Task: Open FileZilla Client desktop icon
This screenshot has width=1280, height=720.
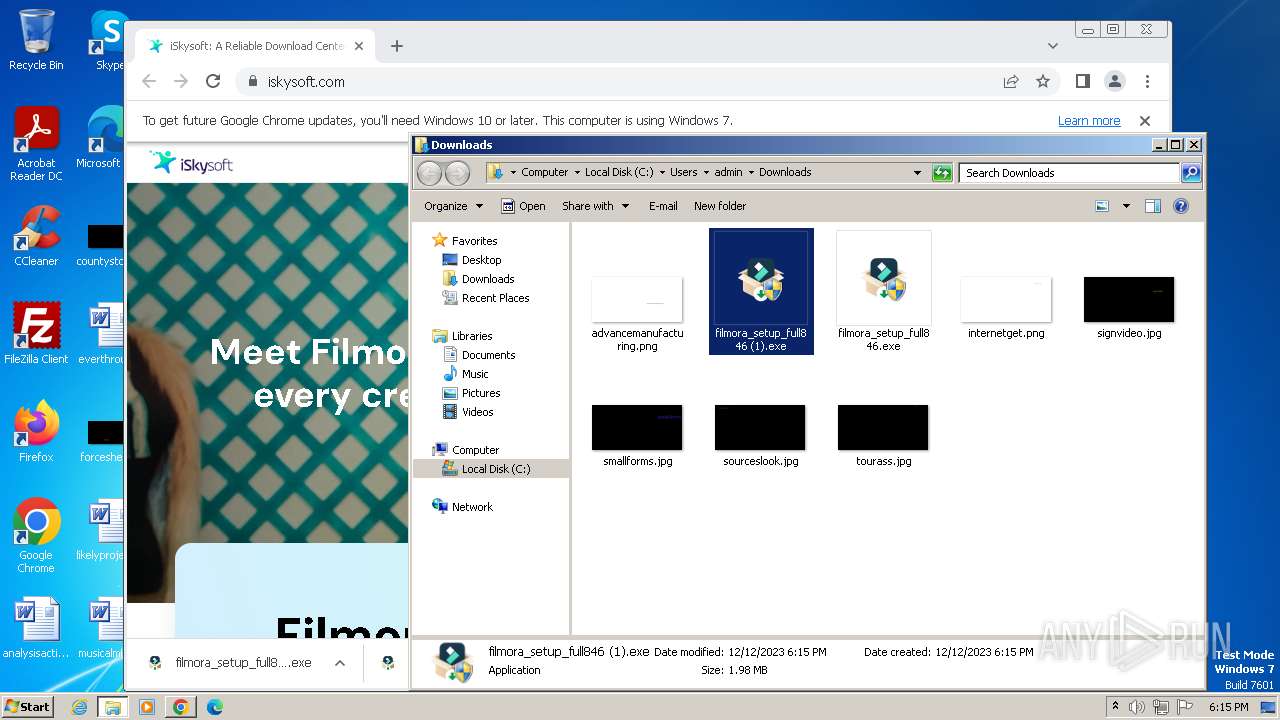Action: (x=36, y=334)
